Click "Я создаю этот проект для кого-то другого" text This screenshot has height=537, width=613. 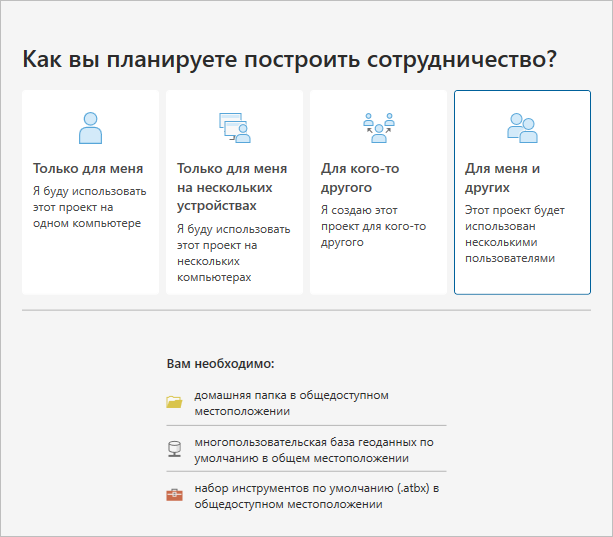pyautogui.click(x=373, y=226)
